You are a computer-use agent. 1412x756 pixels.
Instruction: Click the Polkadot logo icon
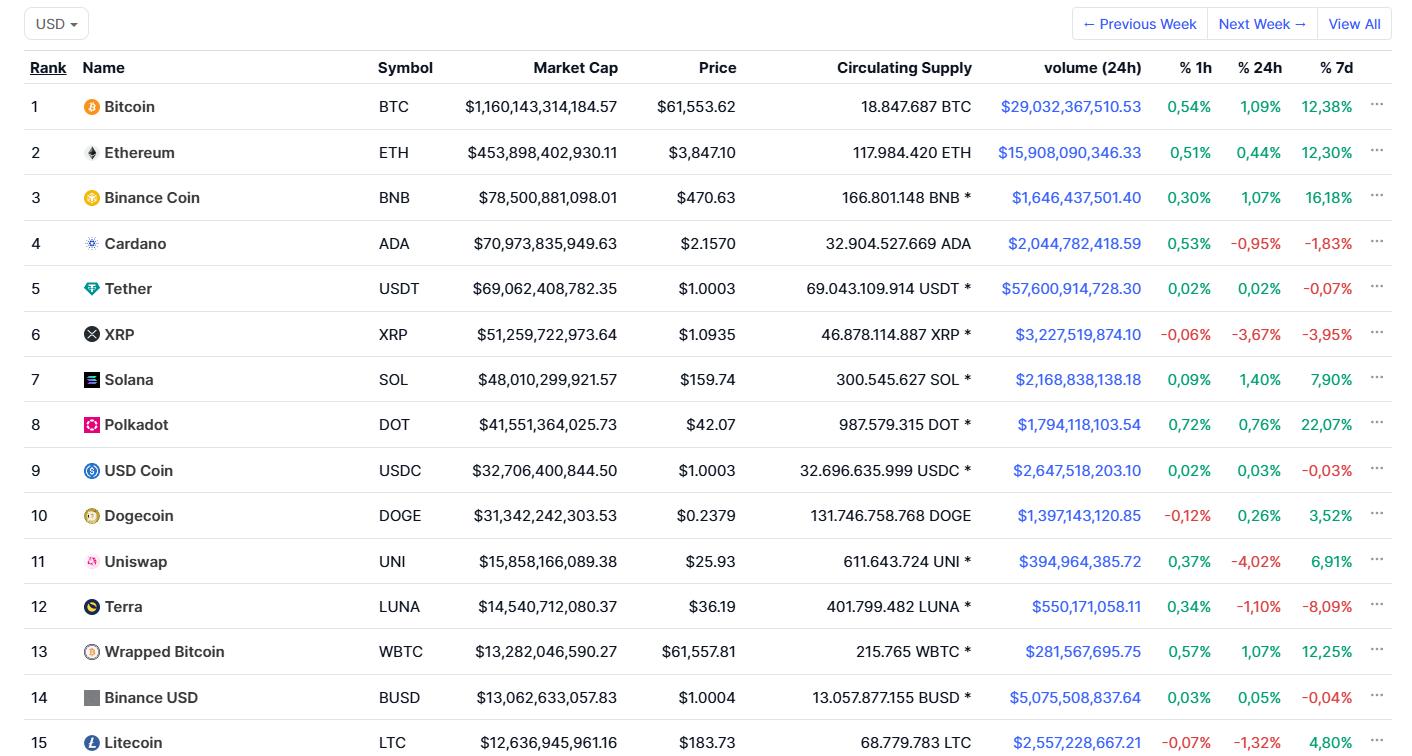coord(91,425)
